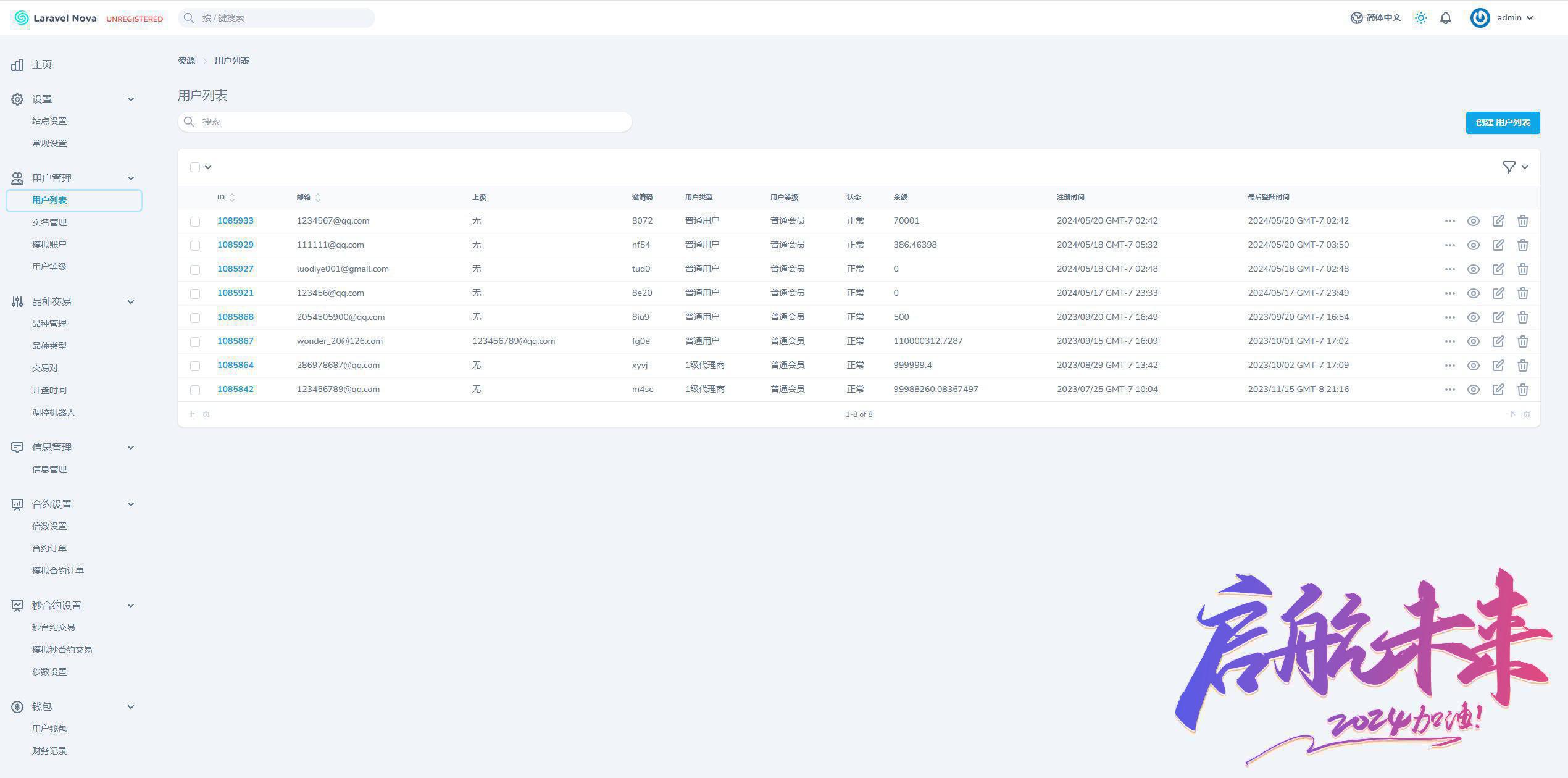Collapse the 品种交易 section chevron
This screenshot has height=778, width=1568.
(x=131, y=302)
